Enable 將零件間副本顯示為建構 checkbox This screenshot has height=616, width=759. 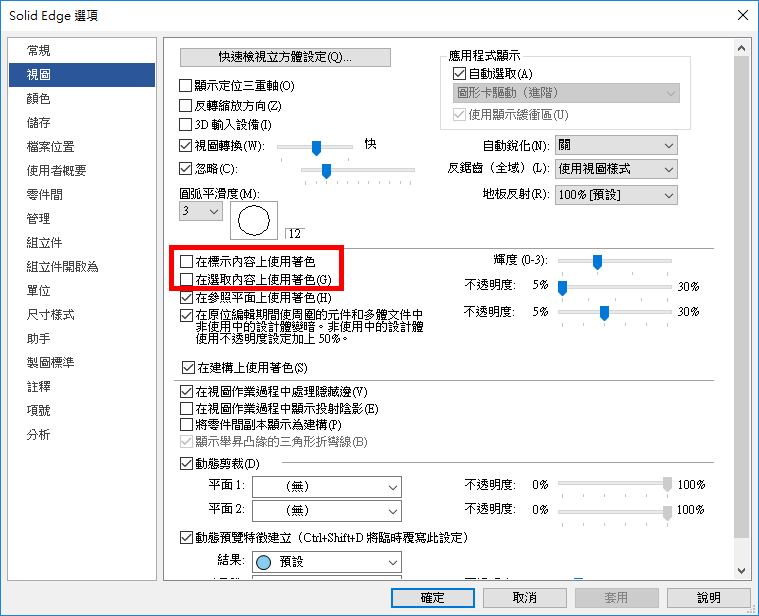(x=186, y=425)
